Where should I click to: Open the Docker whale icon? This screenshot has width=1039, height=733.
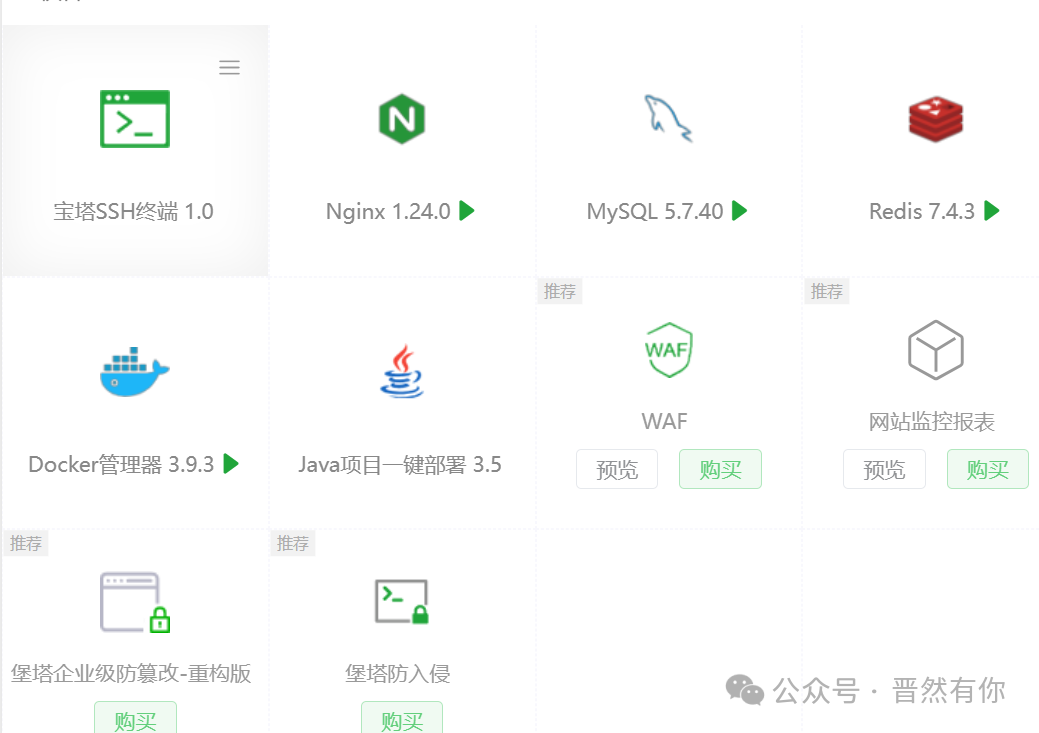[135, 372]
